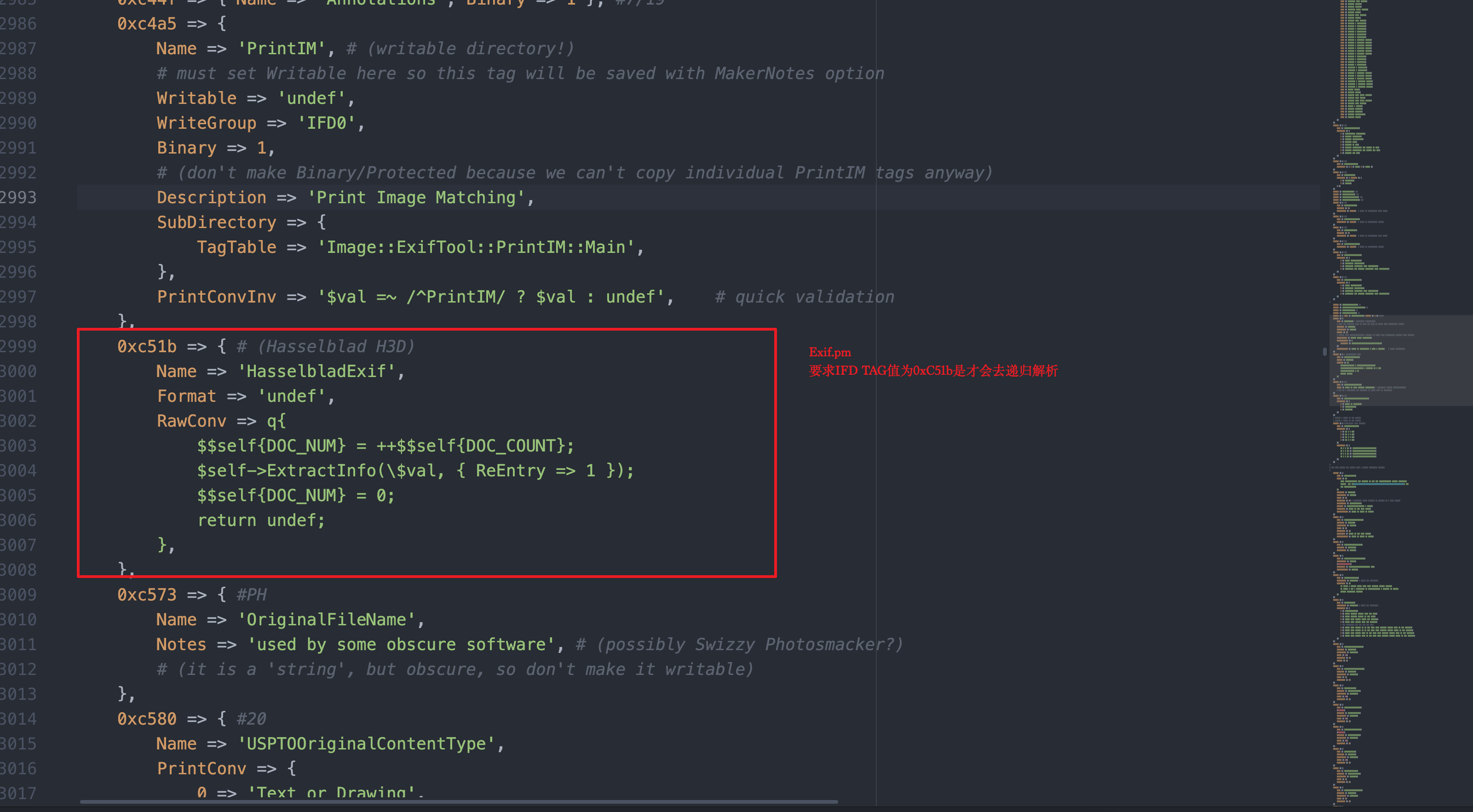Click the PrintConv key on line 3016

tap(202, 768)
